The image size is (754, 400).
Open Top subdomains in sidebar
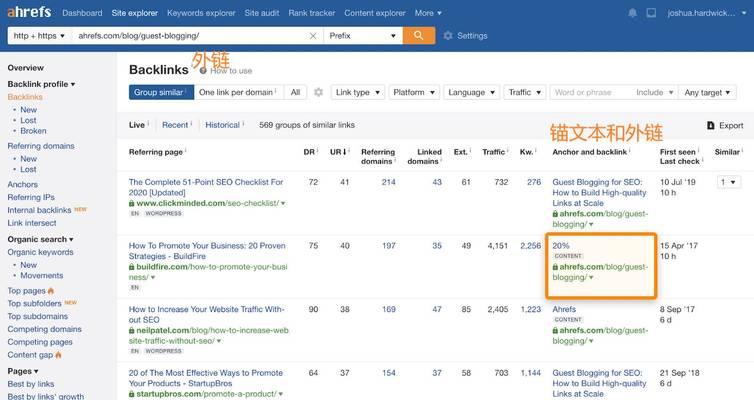38,316
